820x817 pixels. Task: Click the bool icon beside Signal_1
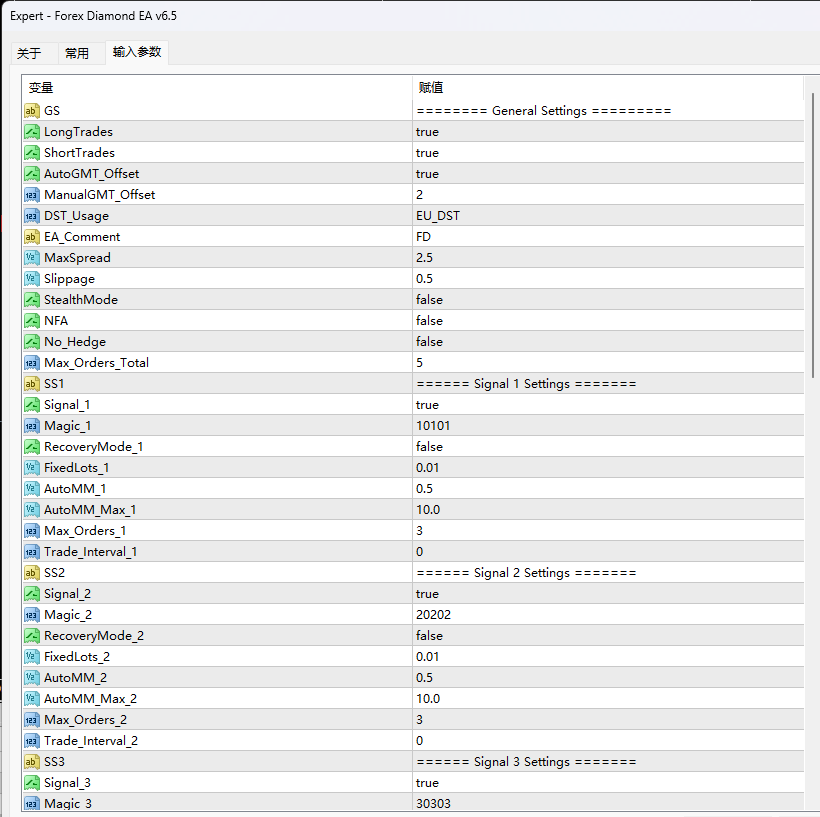[31, 405]
